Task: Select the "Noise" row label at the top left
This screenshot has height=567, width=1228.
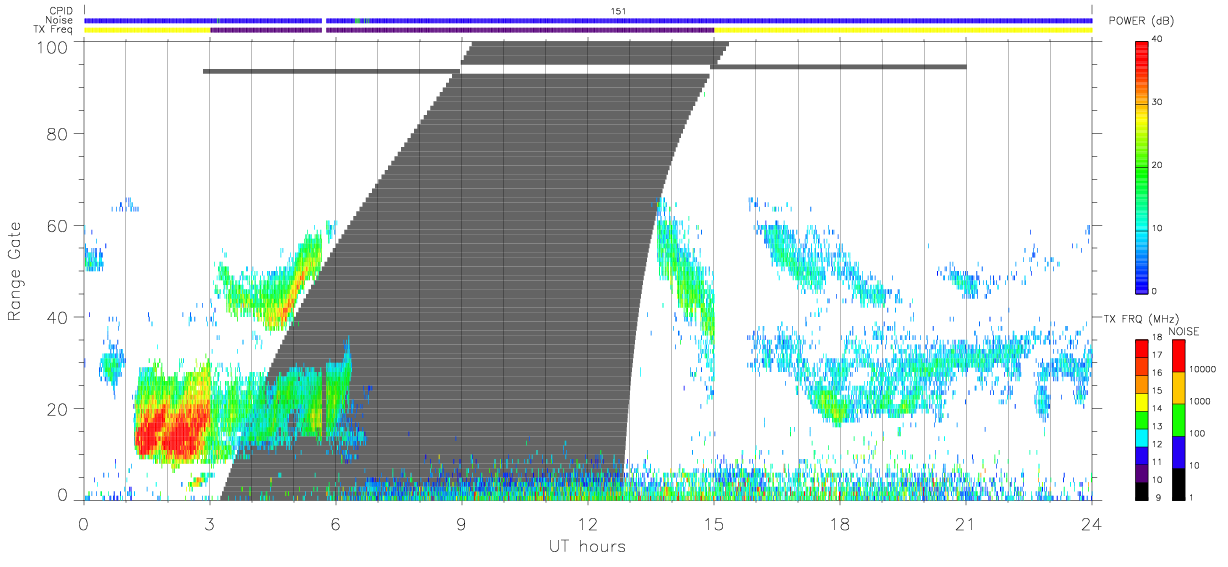Action: (x=61, y=20)
